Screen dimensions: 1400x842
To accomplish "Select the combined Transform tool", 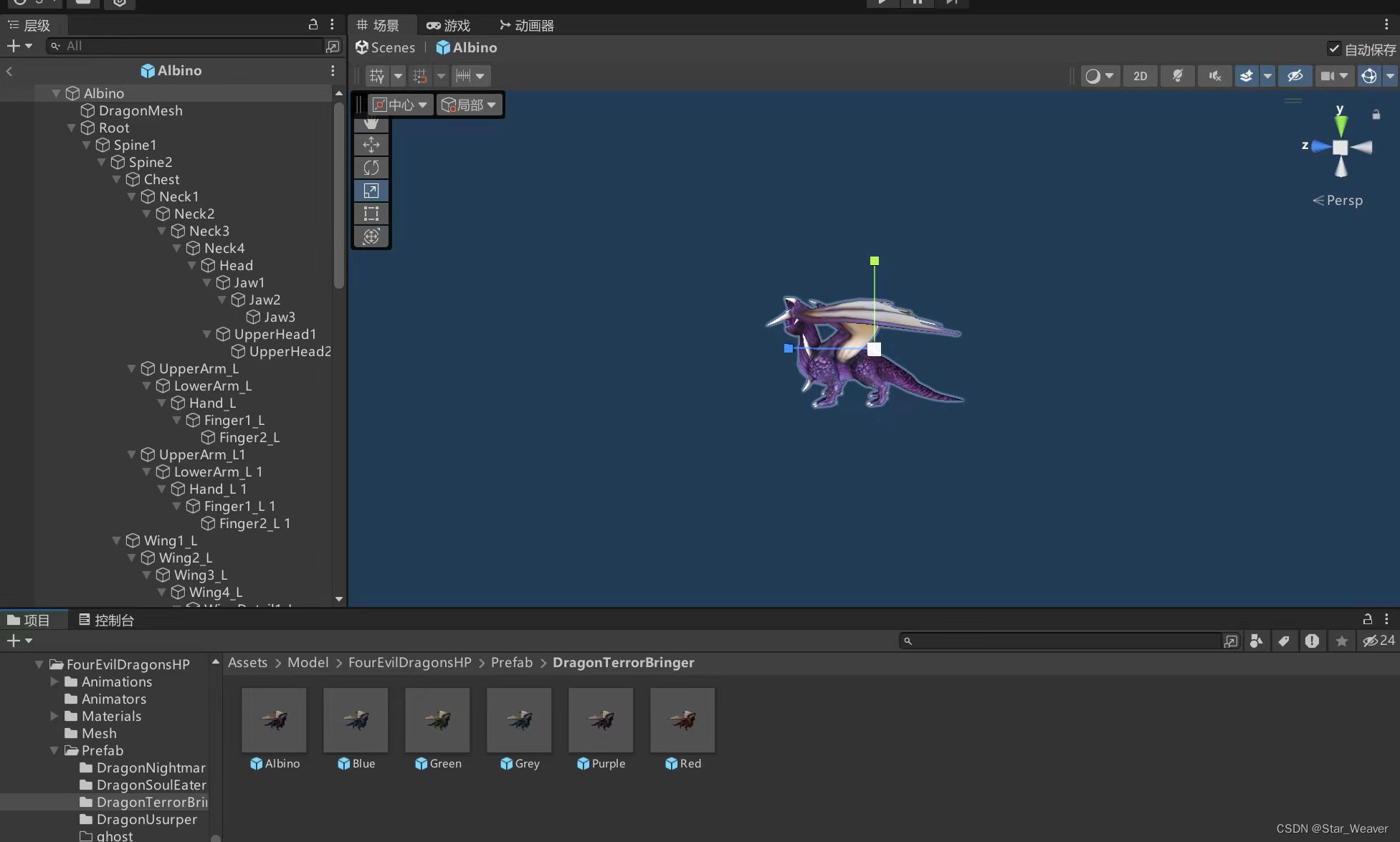I will [x=371, y=236].
